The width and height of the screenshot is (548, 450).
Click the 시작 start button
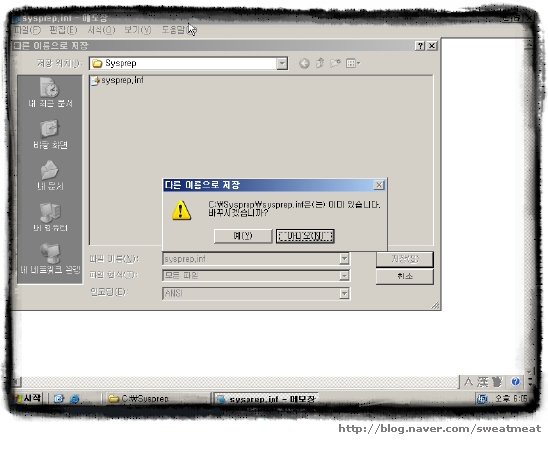click(x=28, y=398)
